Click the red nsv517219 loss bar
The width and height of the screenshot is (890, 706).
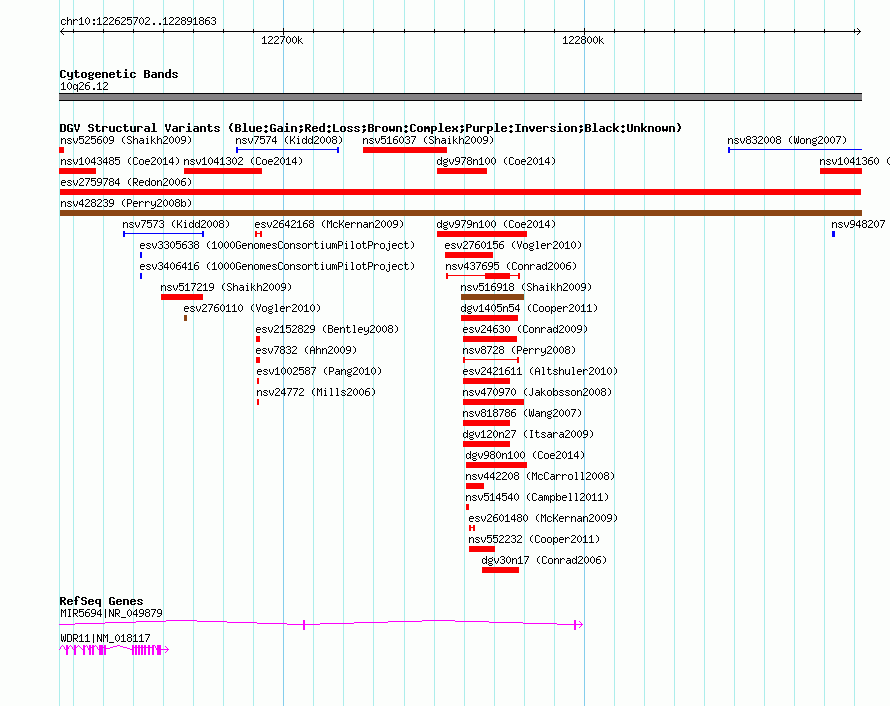(x=182, y=297)
